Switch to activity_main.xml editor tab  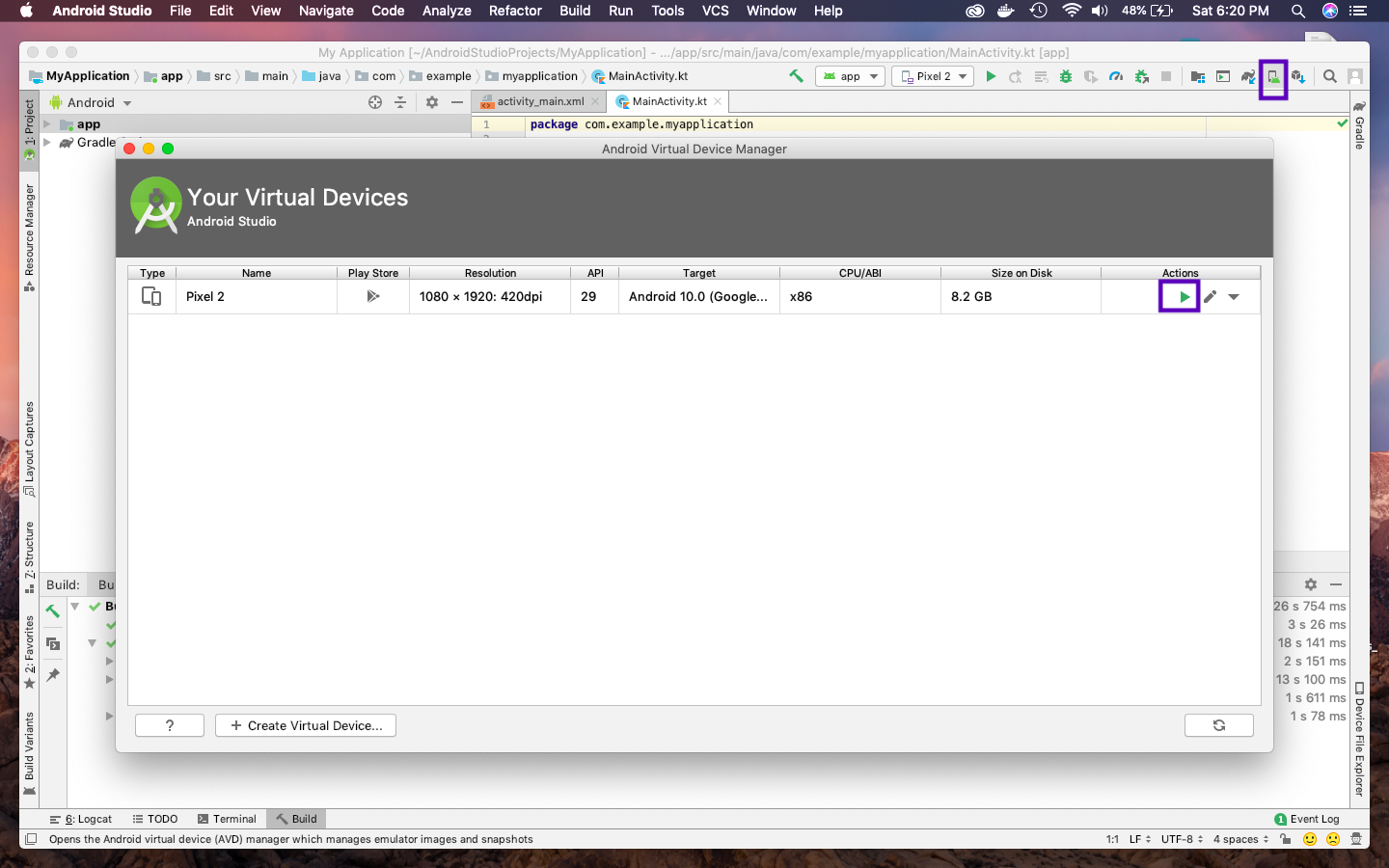(540, 101)
